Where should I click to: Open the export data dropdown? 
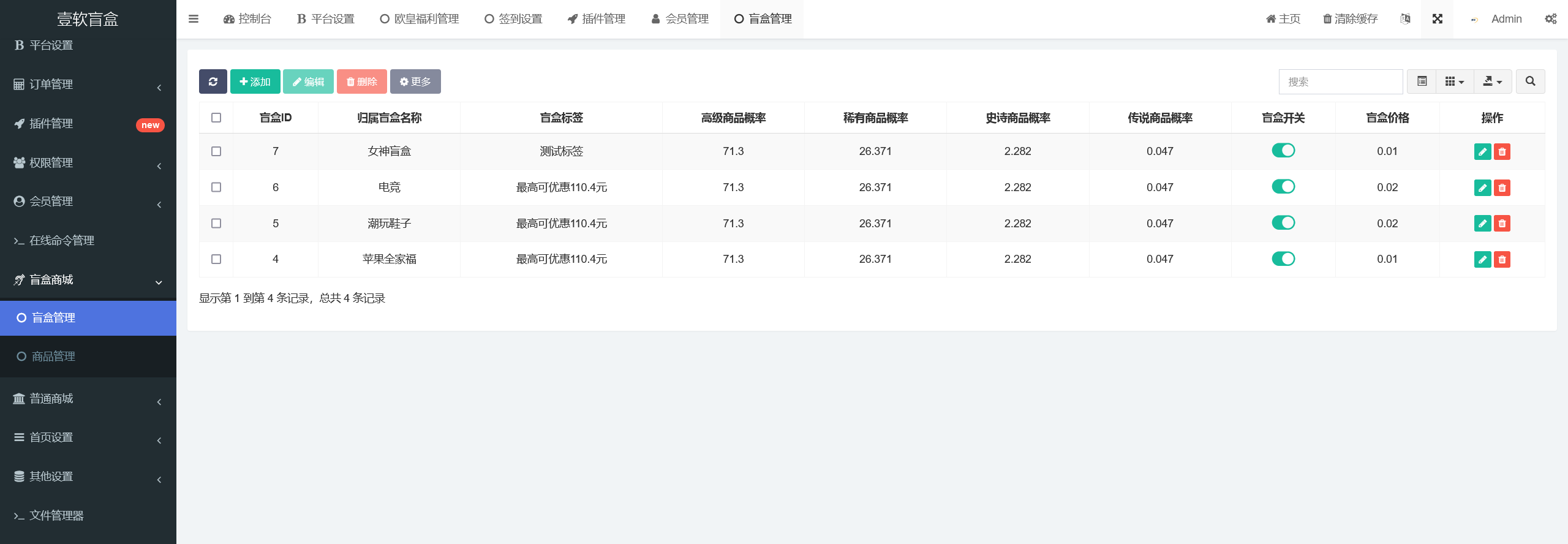(1492, 81)
